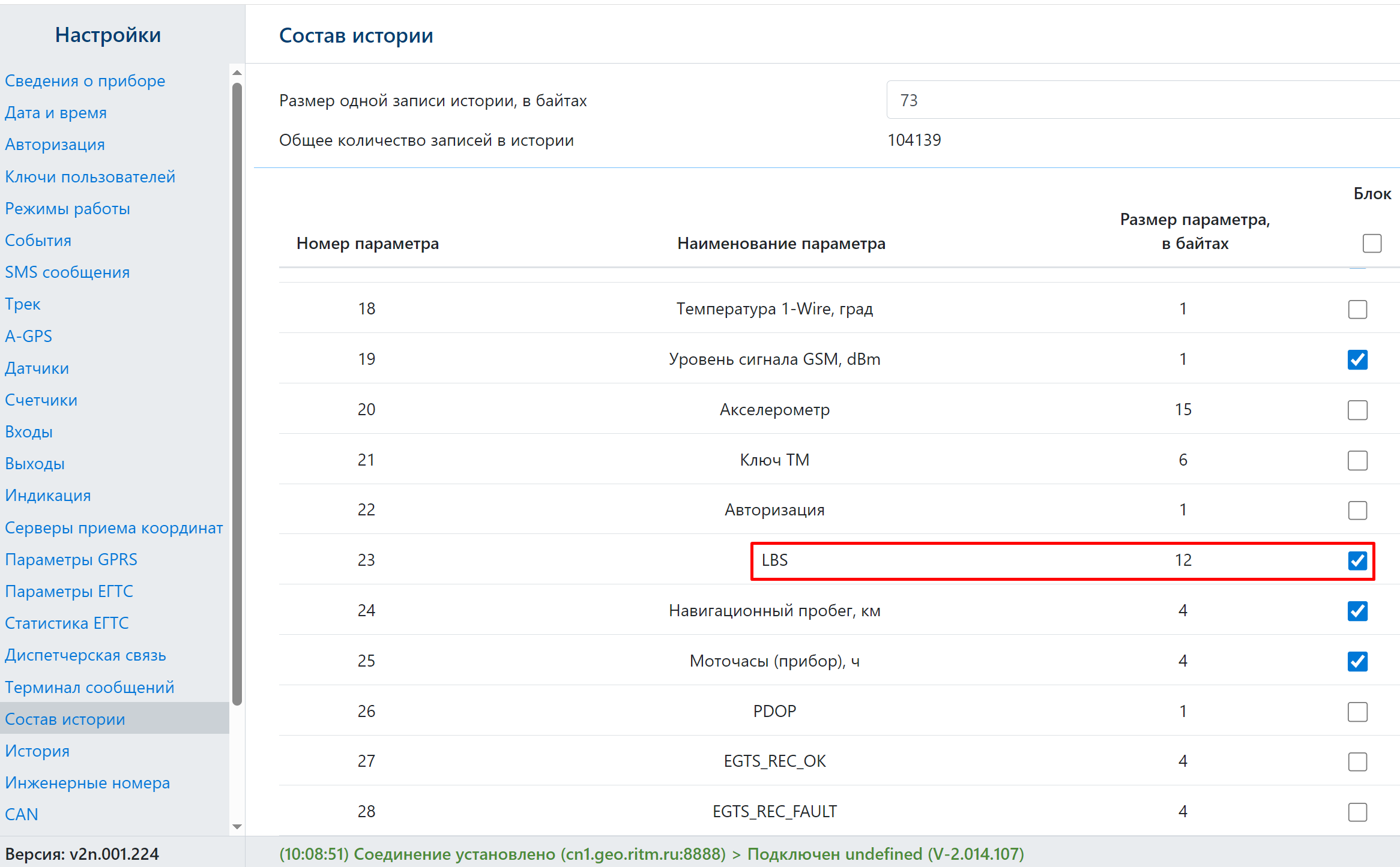Image resolution: width=1400 pixels, height=867 pixels.
Task: Navigate to Датчики settings
Action: tap(37, 368)
